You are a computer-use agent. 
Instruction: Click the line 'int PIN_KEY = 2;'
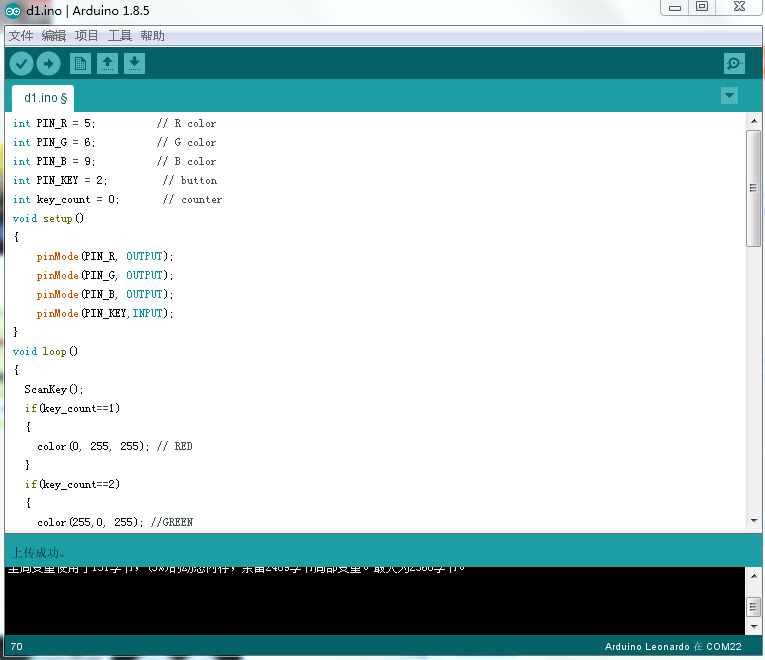(60, 180)
